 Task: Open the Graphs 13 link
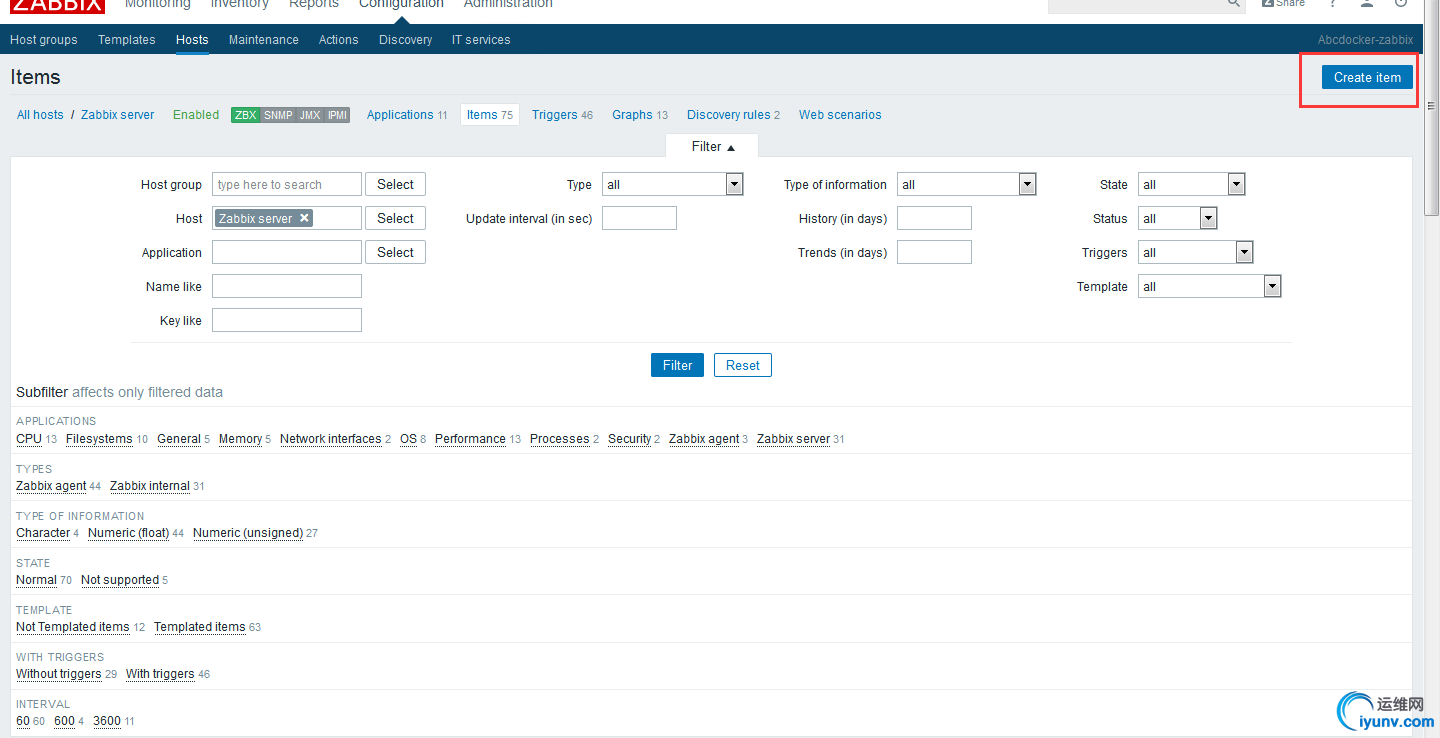640,115
